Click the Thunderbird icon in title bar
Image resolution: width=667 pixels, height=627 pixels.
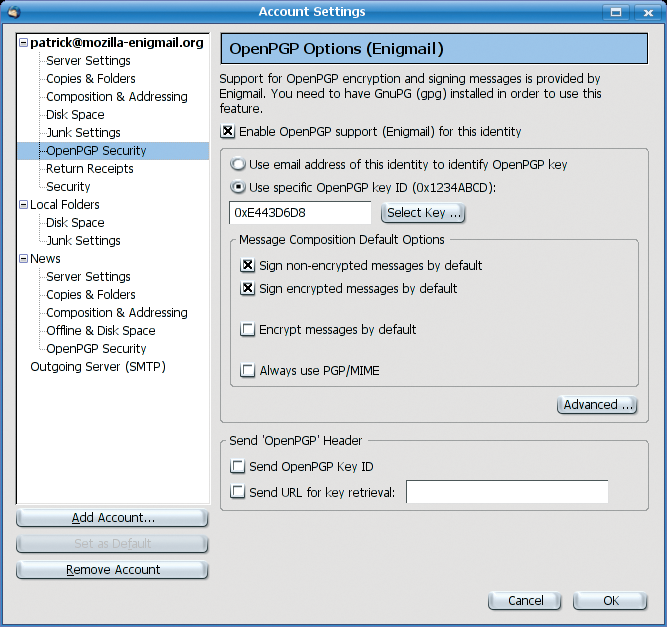(13, 12)
